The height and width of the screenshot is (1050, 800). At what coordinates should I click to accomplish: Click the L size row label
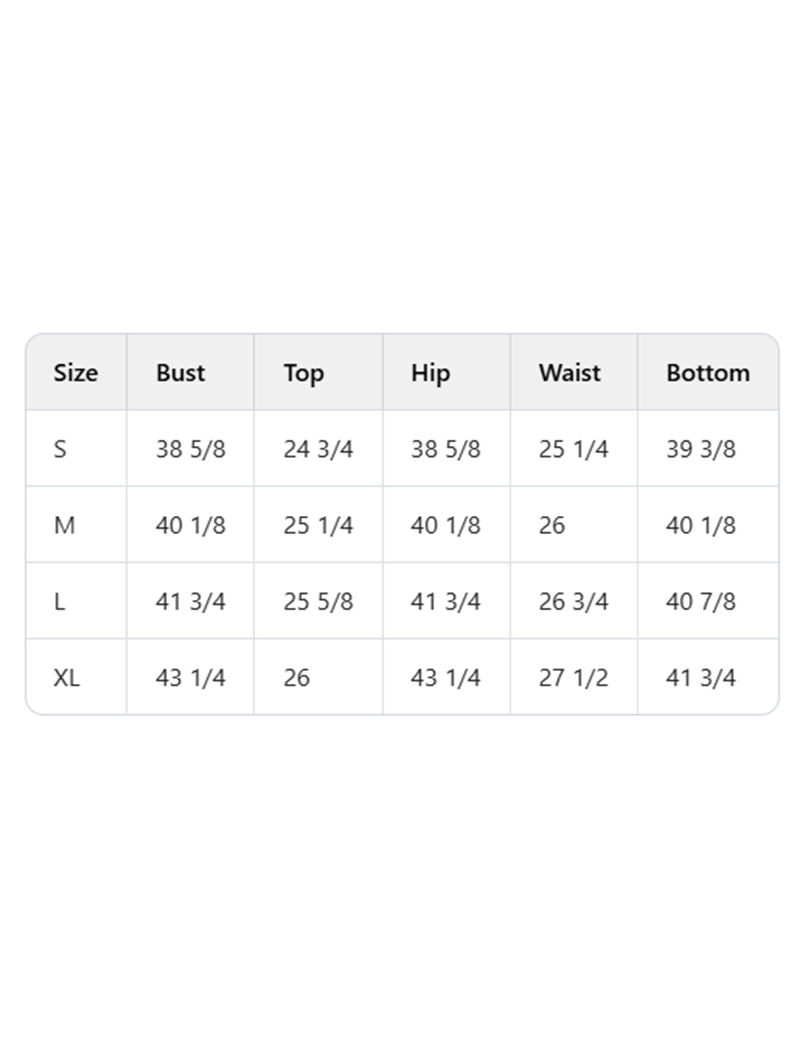tap(59, 601)
